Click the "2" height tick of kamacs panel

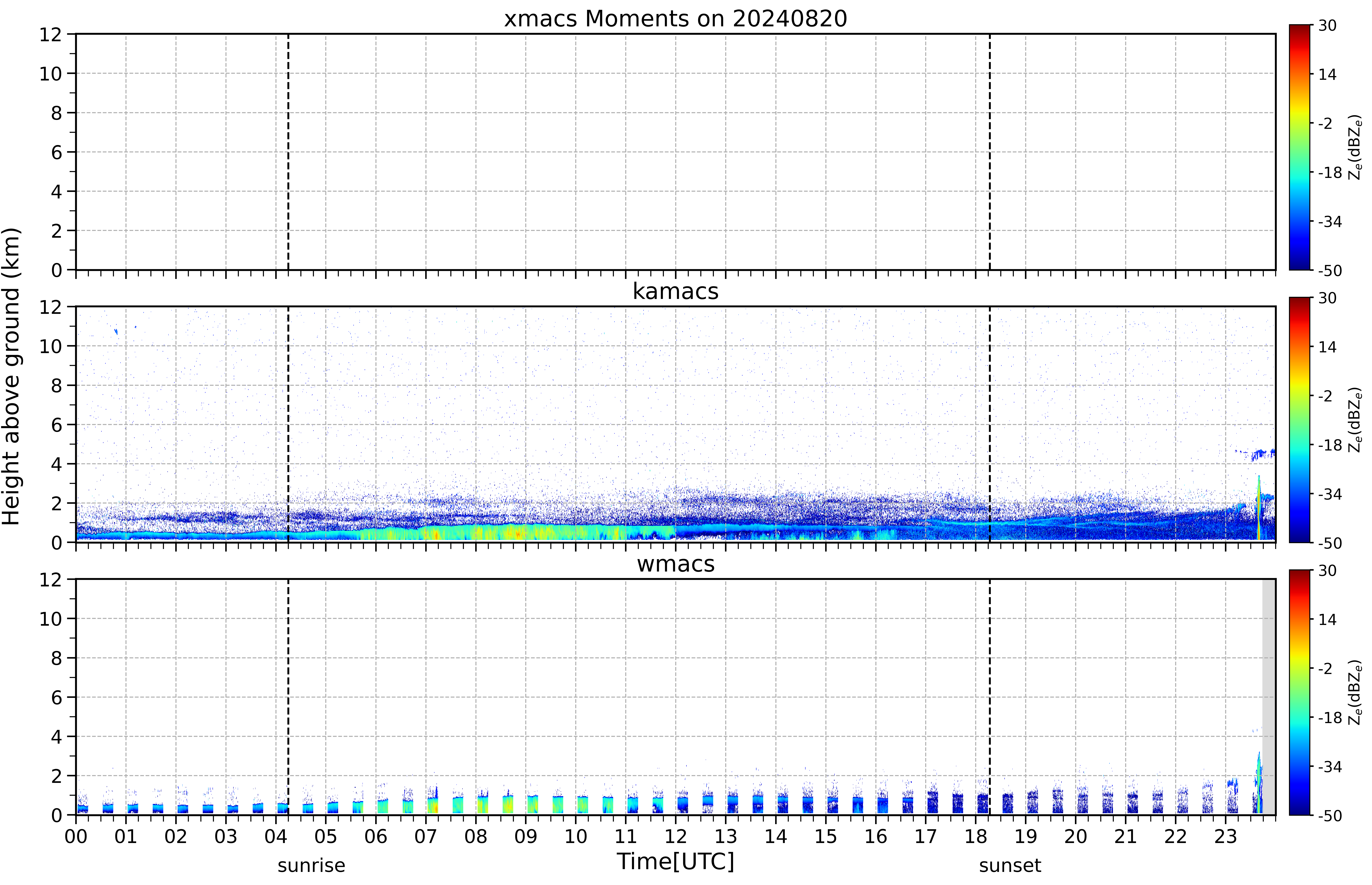[x=56, y=503]
